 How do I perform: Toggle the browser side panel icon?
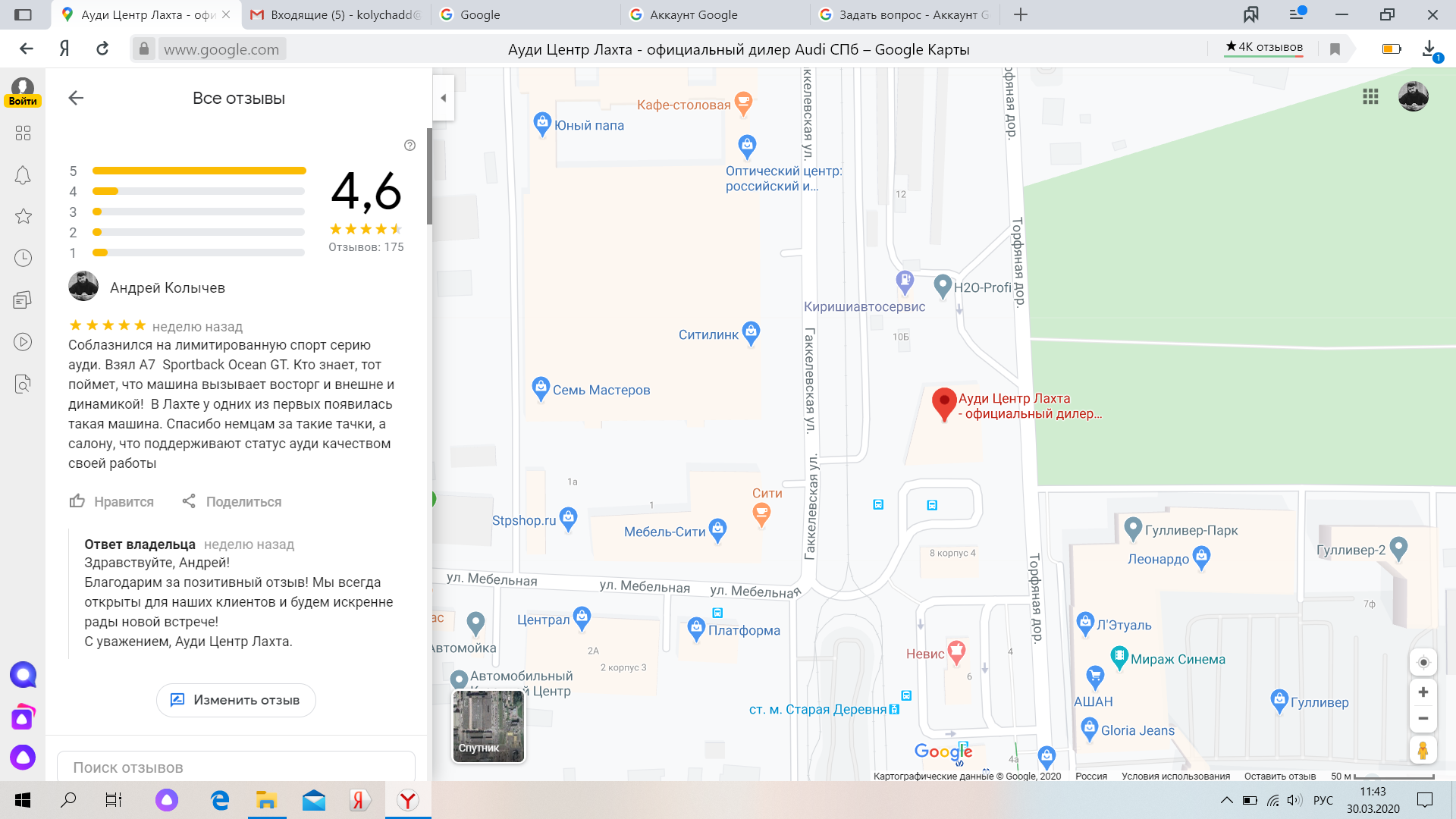23,14
